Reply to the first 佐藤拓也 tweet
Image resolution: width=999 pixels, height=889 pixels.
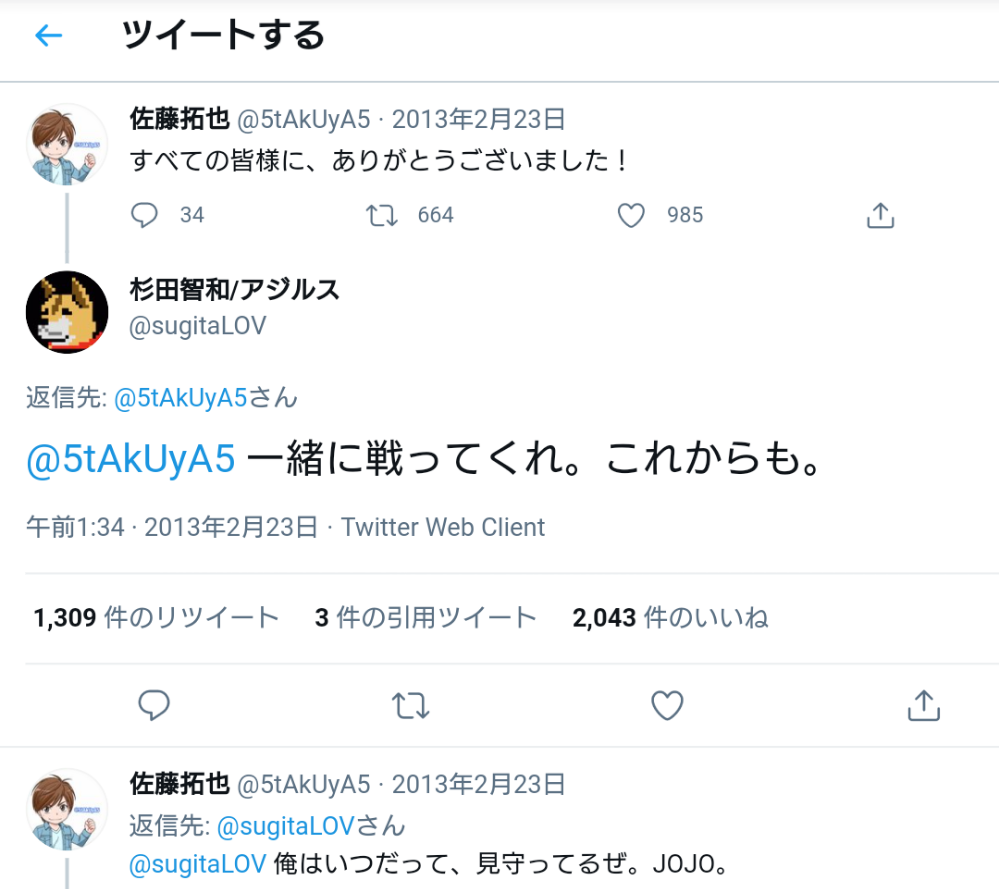146,215
